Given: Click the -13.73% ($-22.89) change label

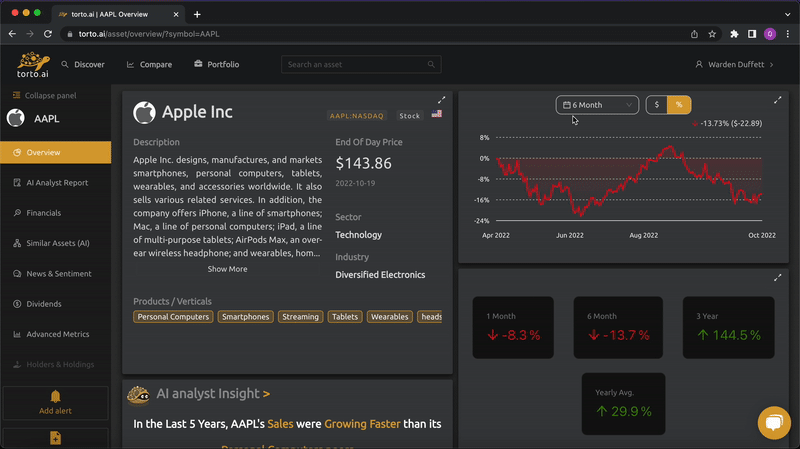Looking at the screenshot, I should (728, 123).
